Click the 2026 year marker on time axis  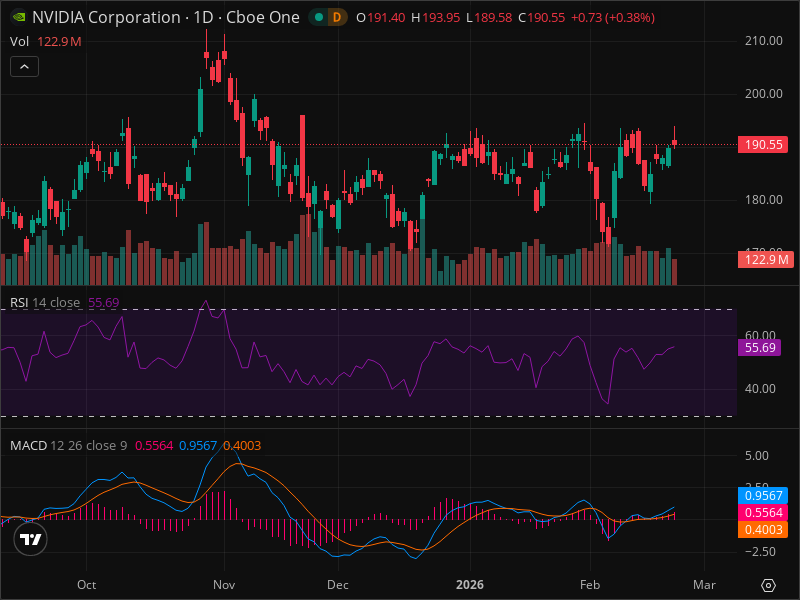pos(469,585)
